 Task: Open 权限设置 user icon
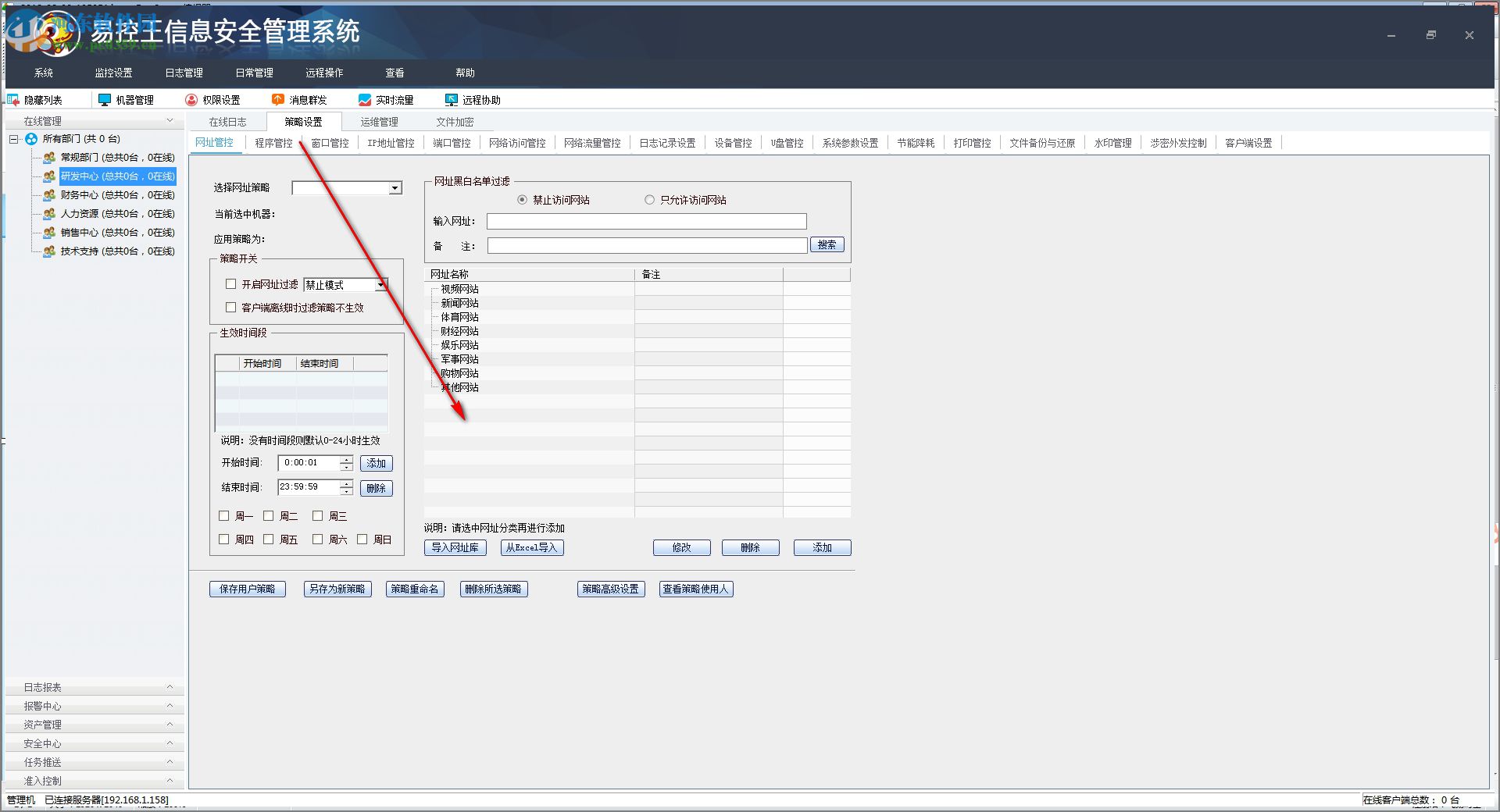coord(191,100)
